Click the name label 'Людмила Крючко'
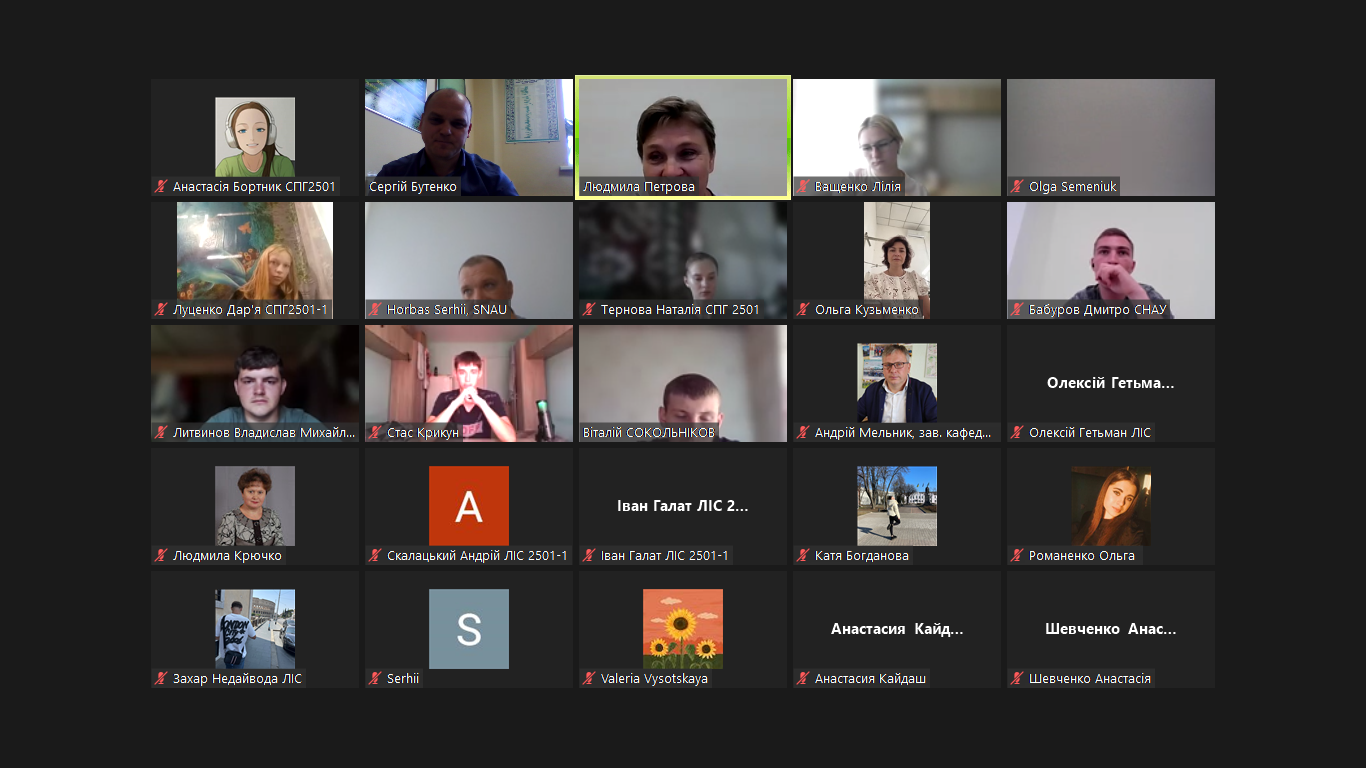 227,556
